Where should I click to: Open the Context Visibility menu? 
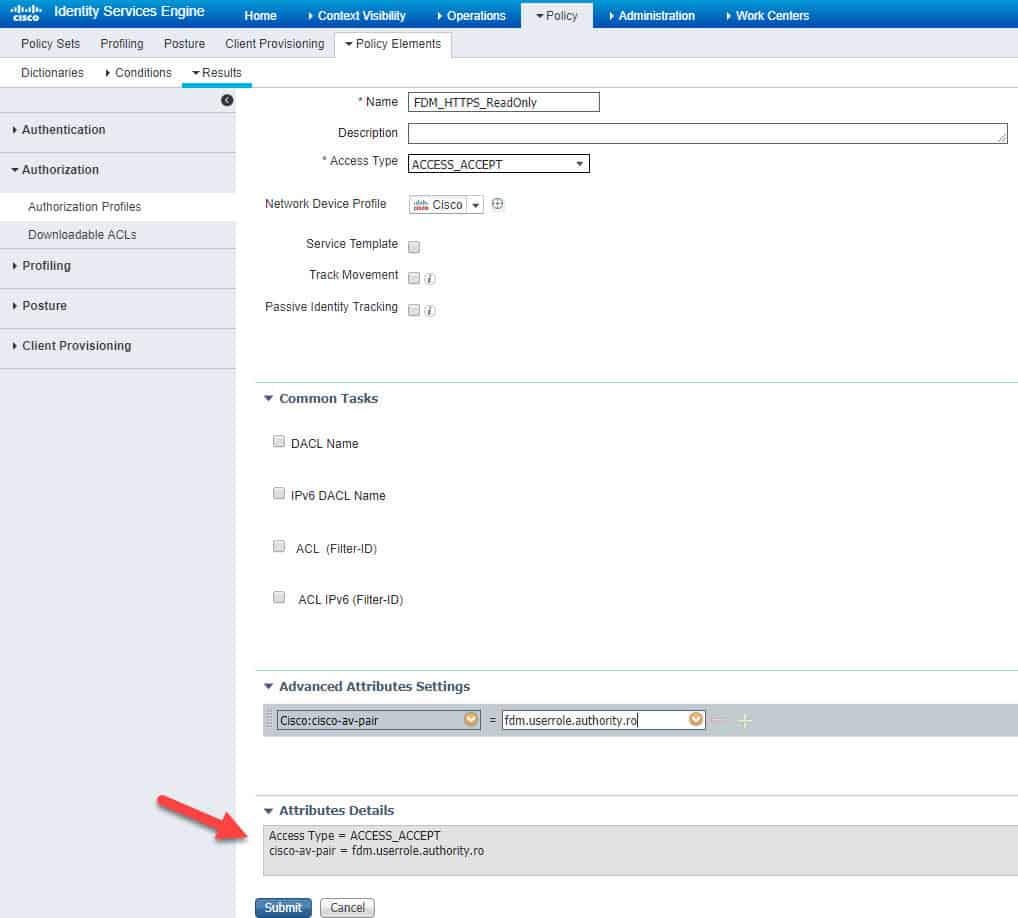coord(356,16)
